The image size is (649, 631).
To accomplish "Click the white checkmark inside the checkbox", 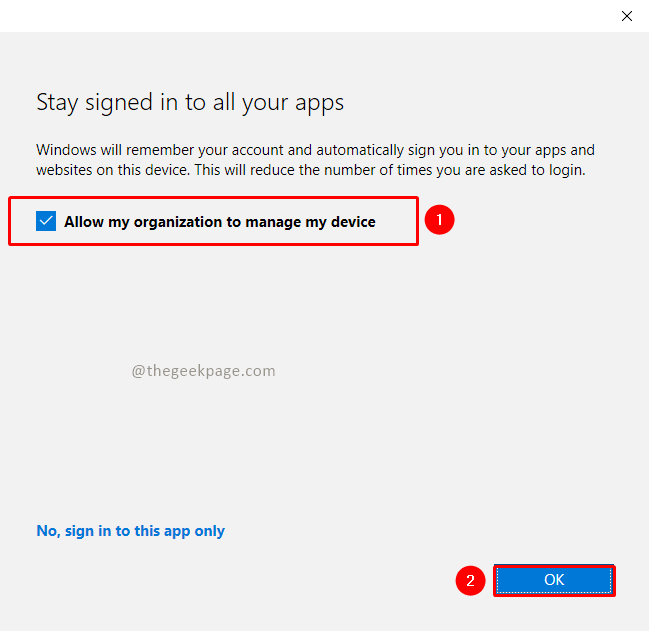I will [x=46, y=221].
